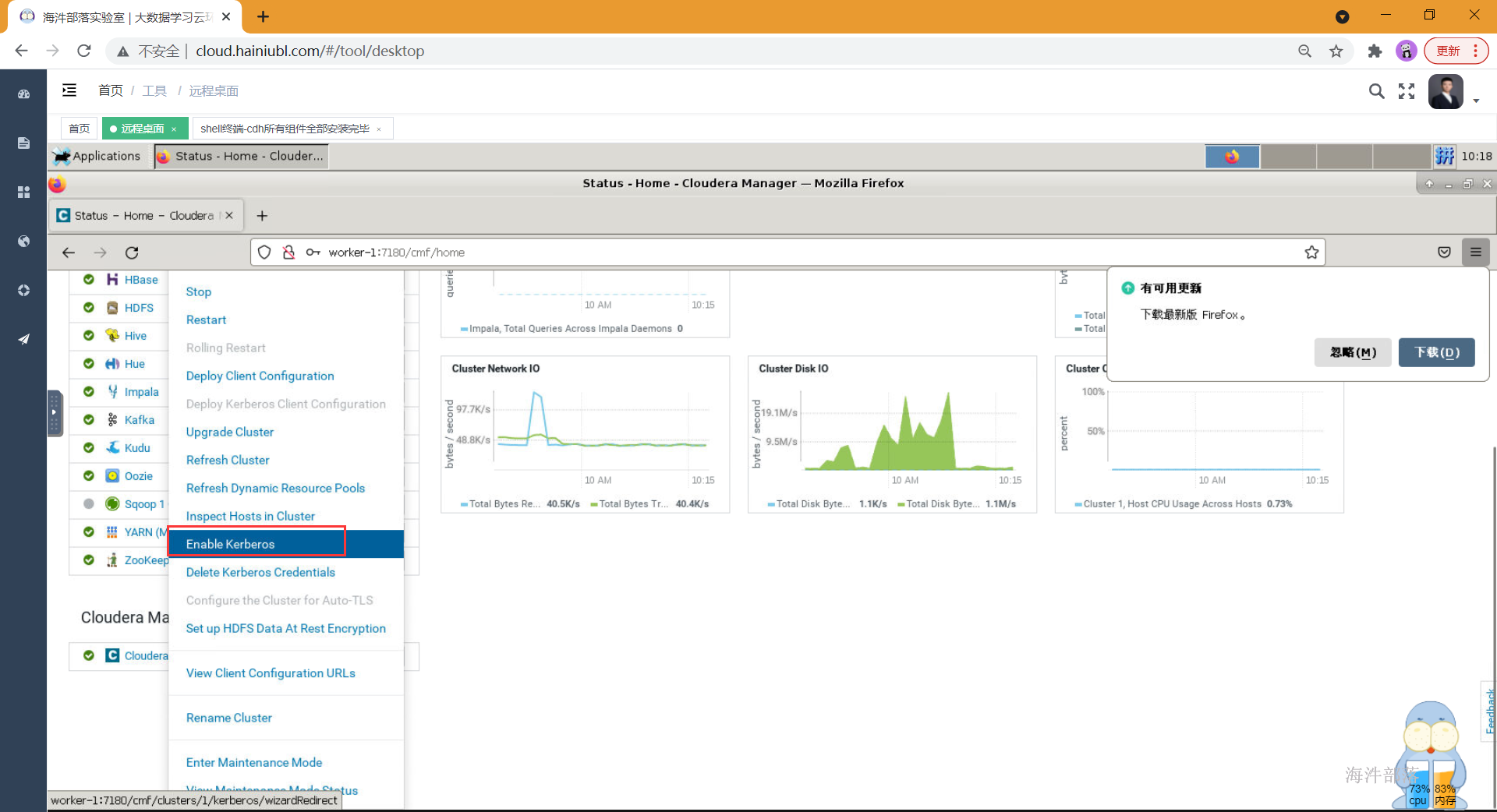This screenshot has height=812, width=1497.
Task: Click the HBase service icon
Action: pyautogui.click(x=112, y=280)
